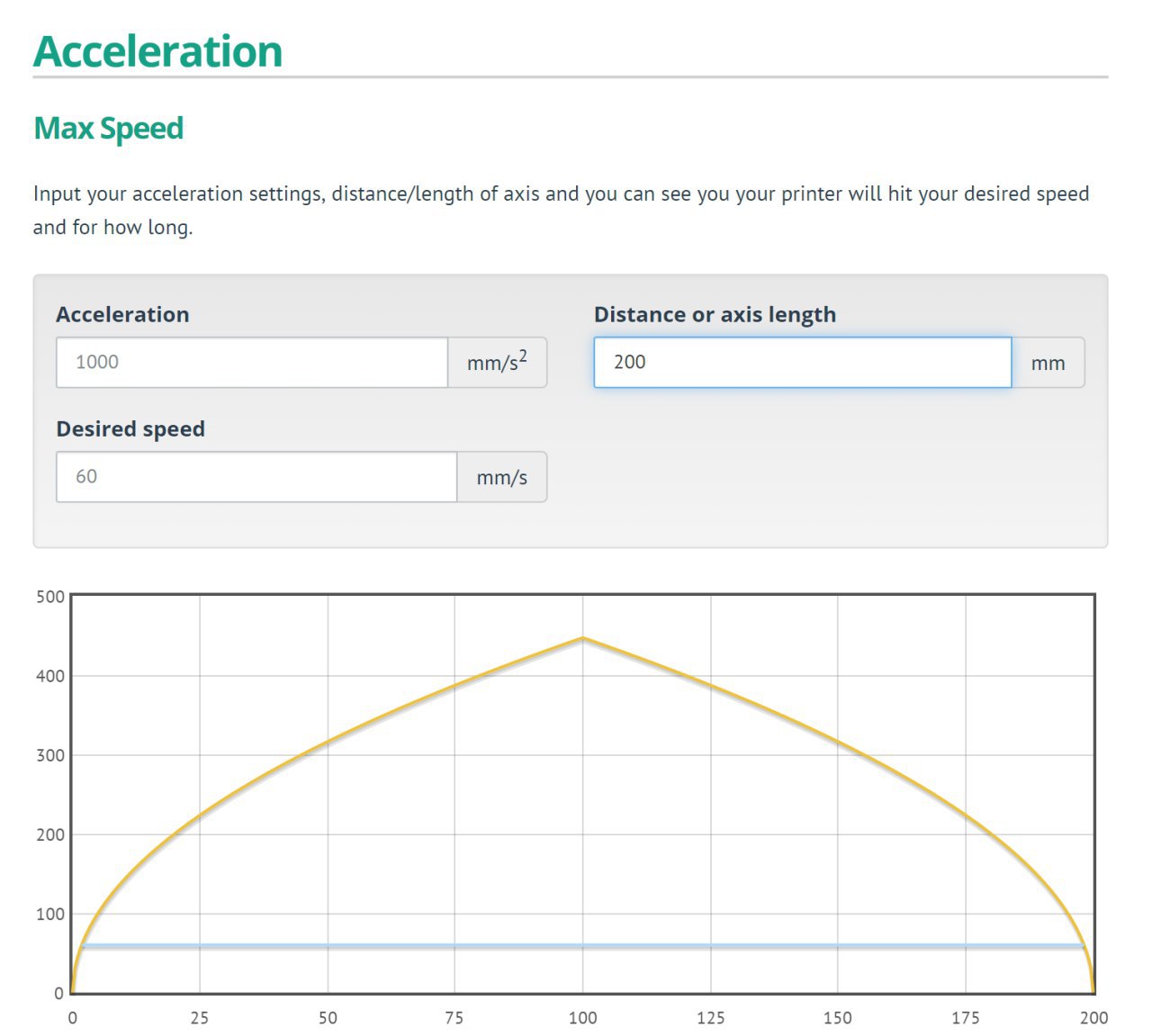This screenshot has height=1036, width=1152.
Task: Click the 100 label on the x-axis
Action: point(582,1018)
